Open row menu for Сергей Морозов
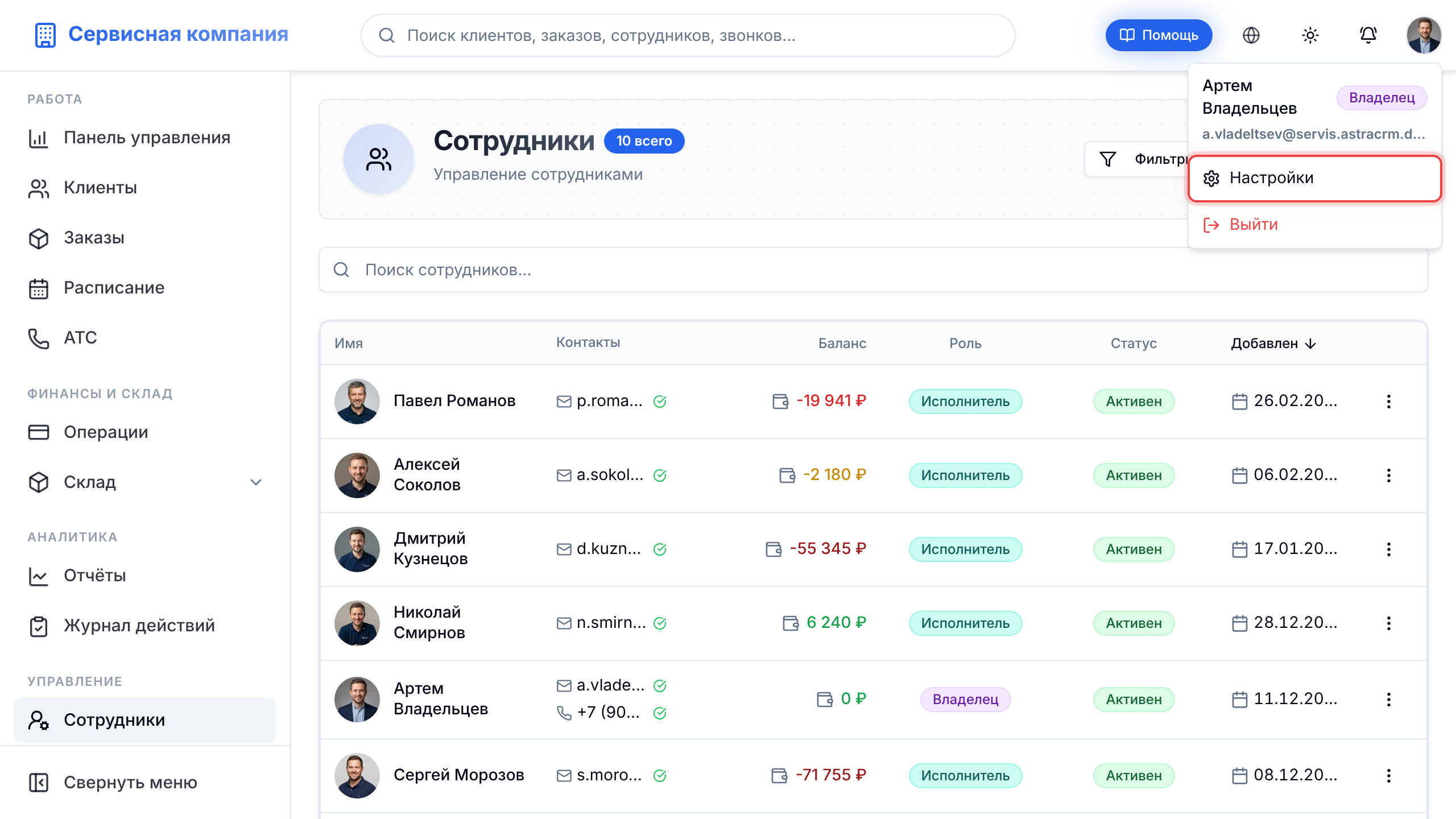This screenshot has width=1456, height=819. tap(1388, 776)
